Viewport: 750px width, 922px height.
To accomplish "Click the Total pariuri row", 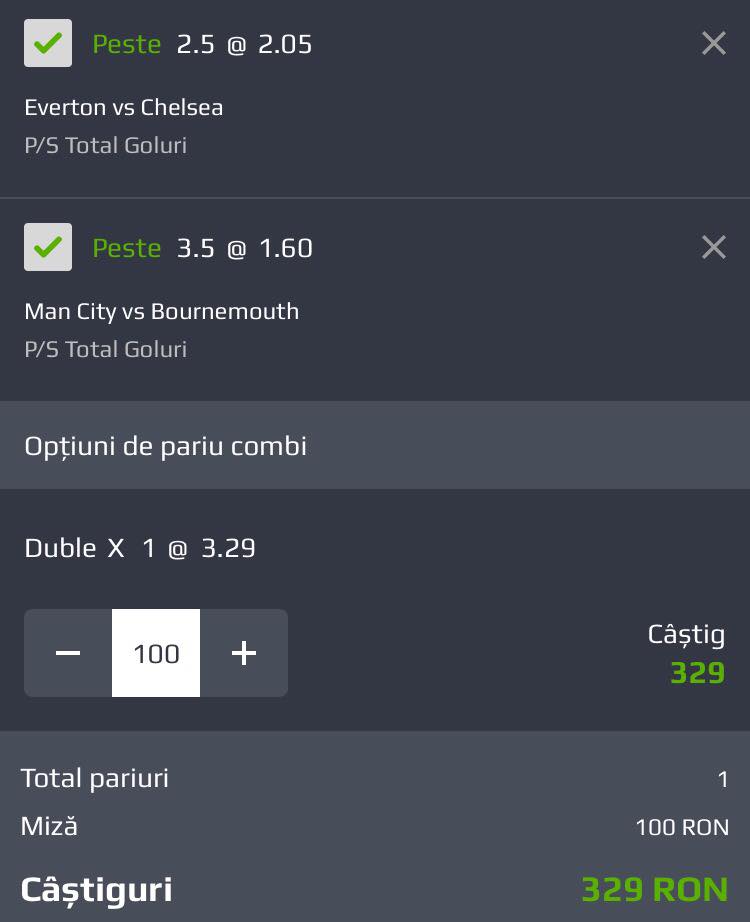I will coord(375,779).
